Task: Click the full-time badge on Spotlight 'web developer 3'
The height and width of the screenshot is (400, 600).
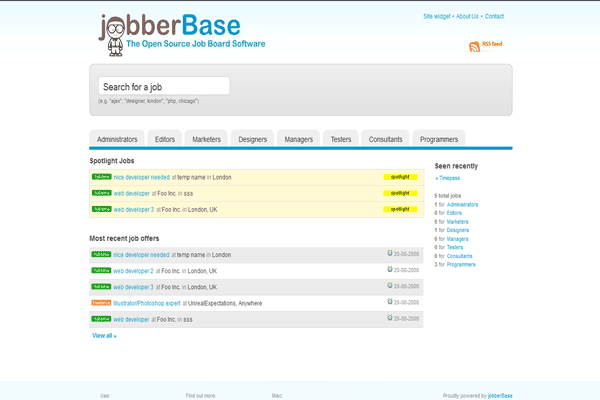Action: coord(101,209)
